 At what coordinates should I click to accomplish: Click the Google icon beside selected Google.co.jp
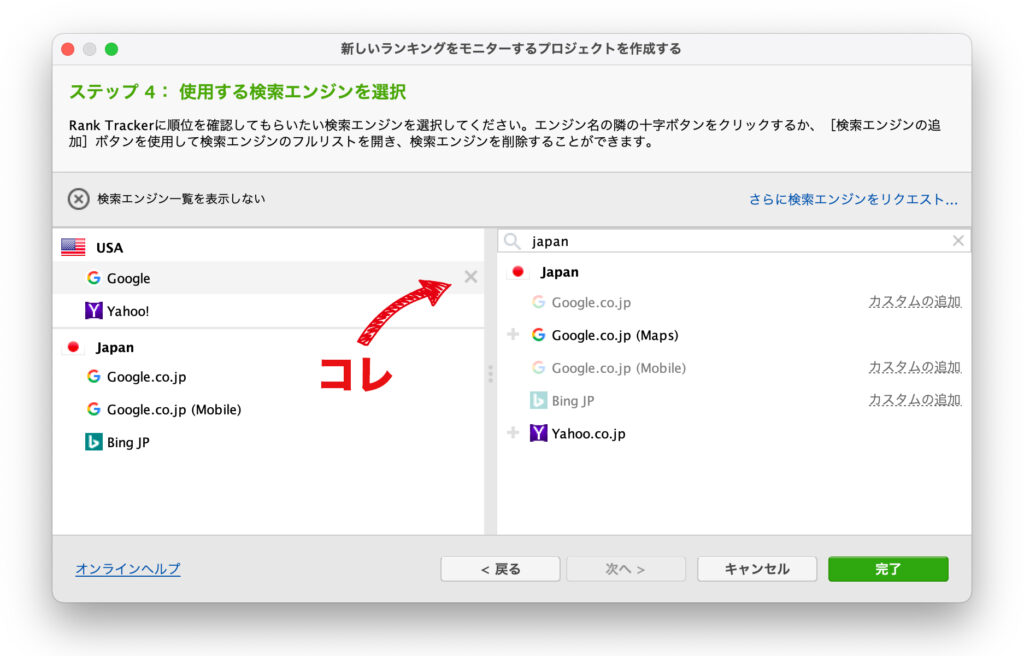click(93, 376)
